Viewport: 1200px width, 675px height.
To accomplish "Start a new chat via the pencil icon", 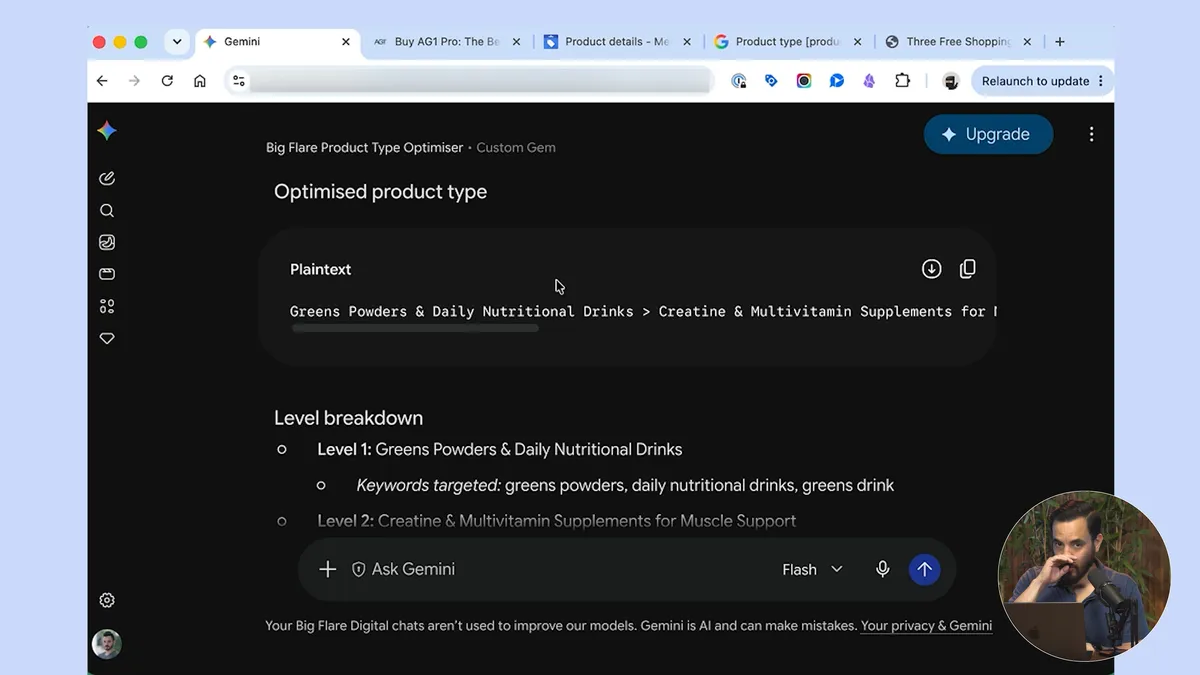I will (107, 178).
